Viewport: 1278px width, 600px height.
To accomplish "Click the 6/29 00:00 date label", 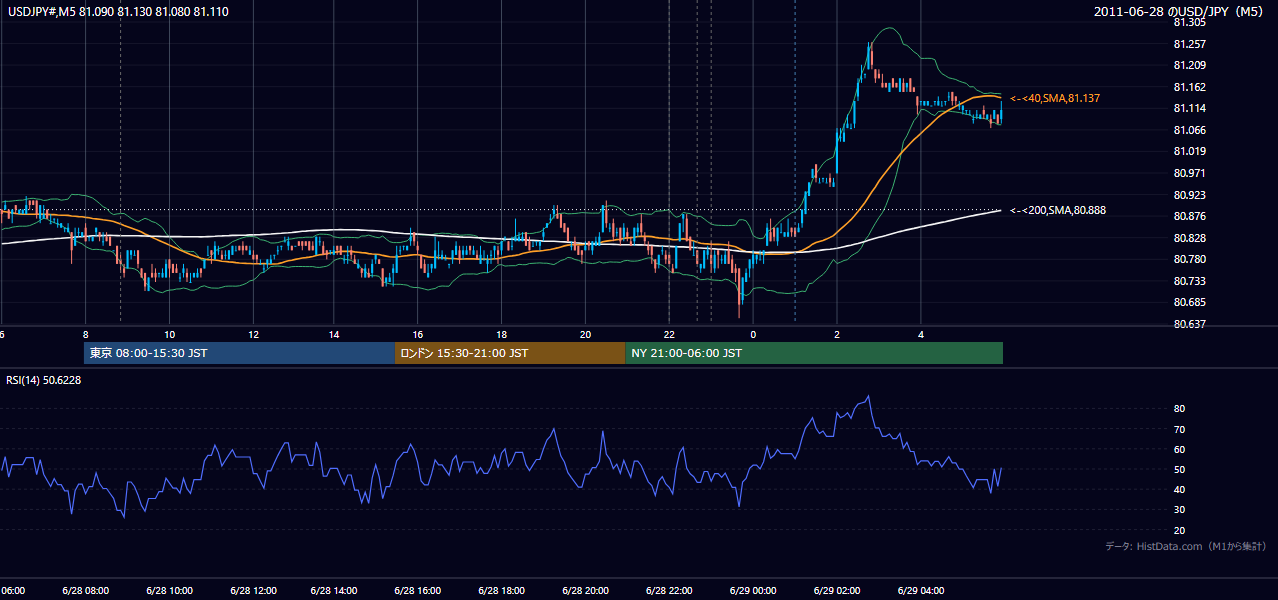I will pyautogui.click(x=753, y=591).
